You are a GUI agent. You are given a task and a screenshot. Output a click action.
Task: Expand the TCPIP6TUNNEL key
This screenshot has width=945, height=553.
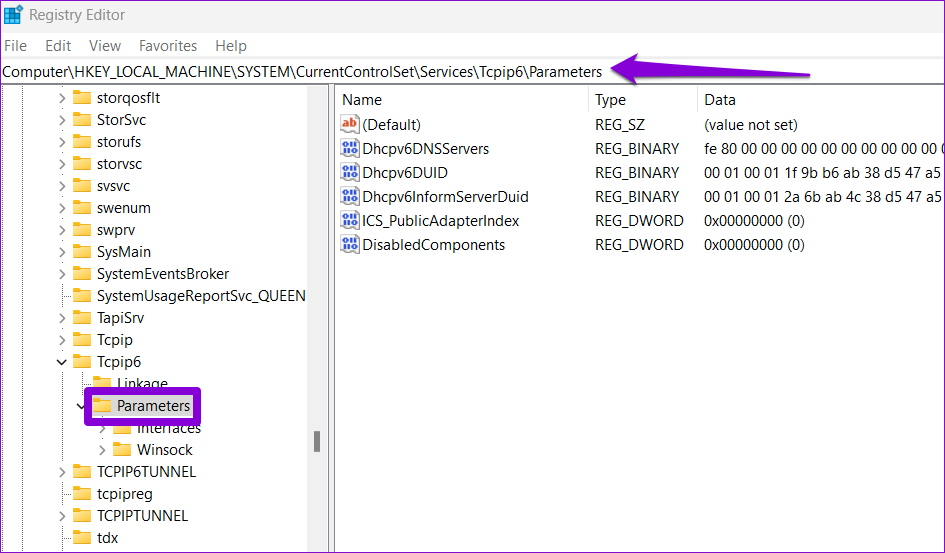tap(62, 472)
